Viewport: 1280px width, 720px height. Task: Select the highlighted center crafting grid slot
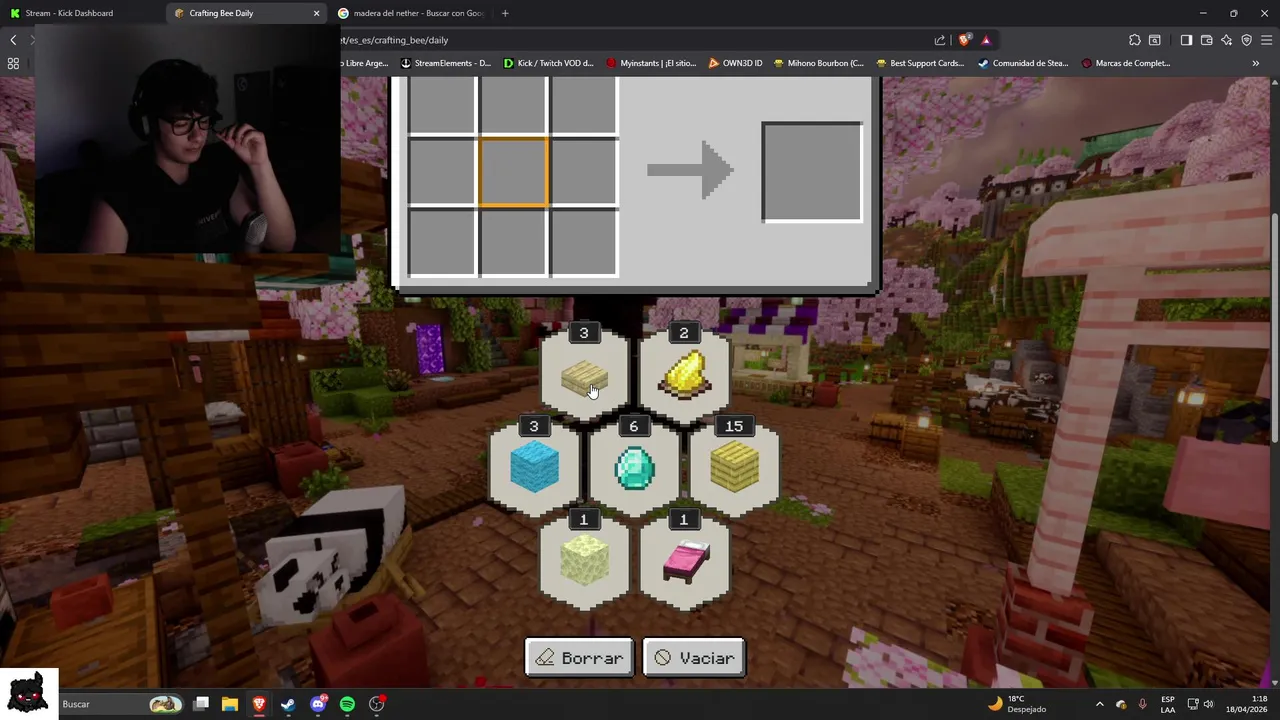[x=513, y=172]
